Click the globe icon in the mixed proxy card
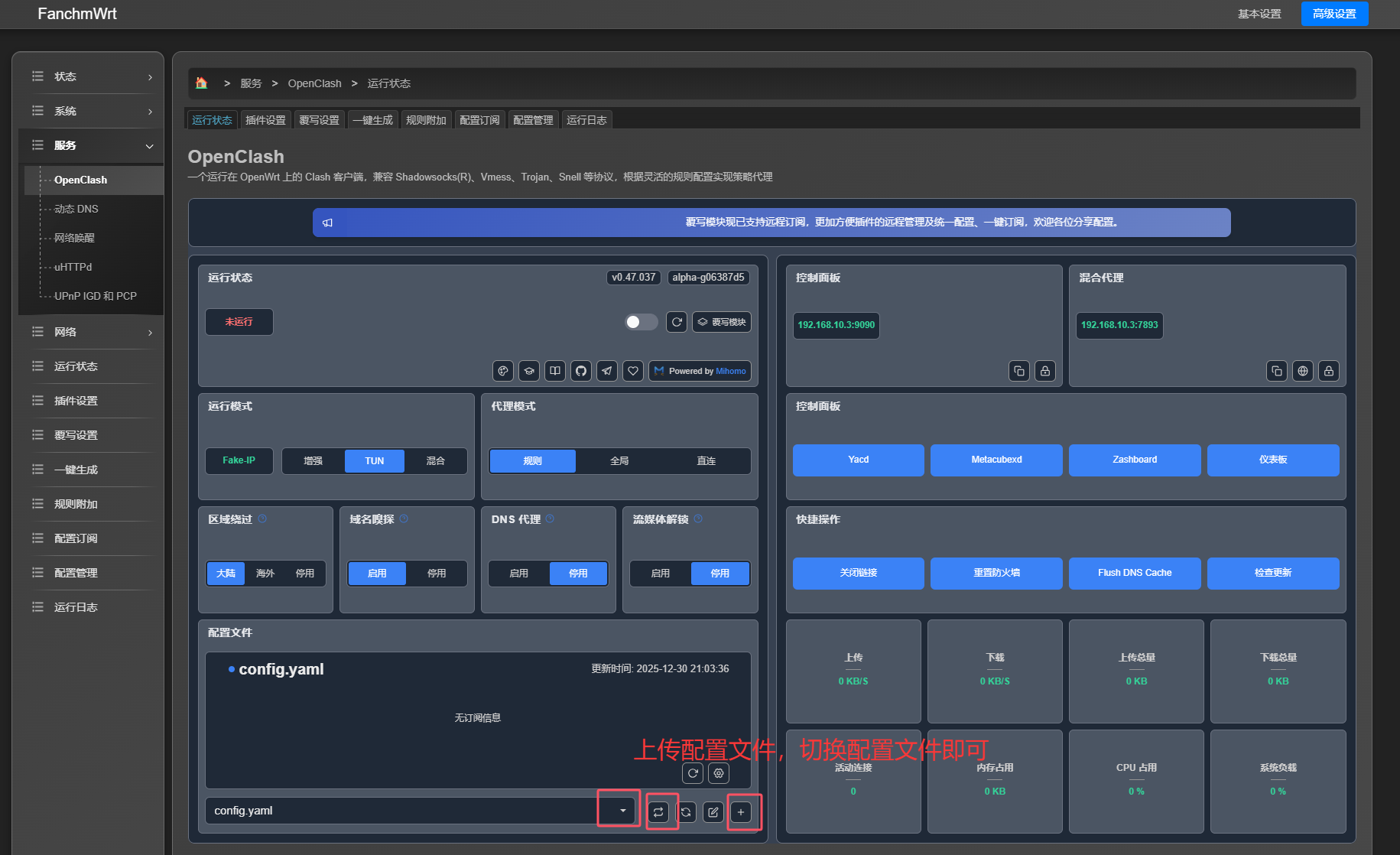This screenshot has width=1400, height=855. click(x=1303, y=371)
